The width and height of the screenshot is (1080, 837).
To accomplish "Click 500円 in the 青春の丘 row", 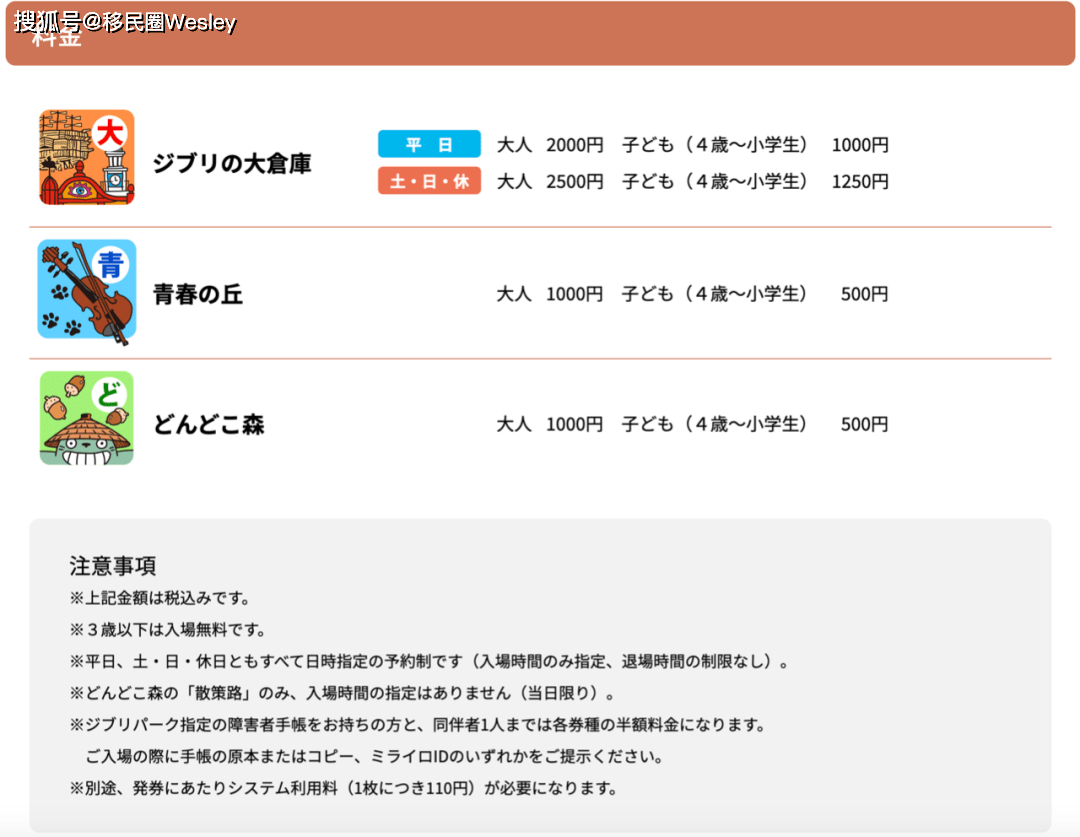I will [x=864, y=294].
